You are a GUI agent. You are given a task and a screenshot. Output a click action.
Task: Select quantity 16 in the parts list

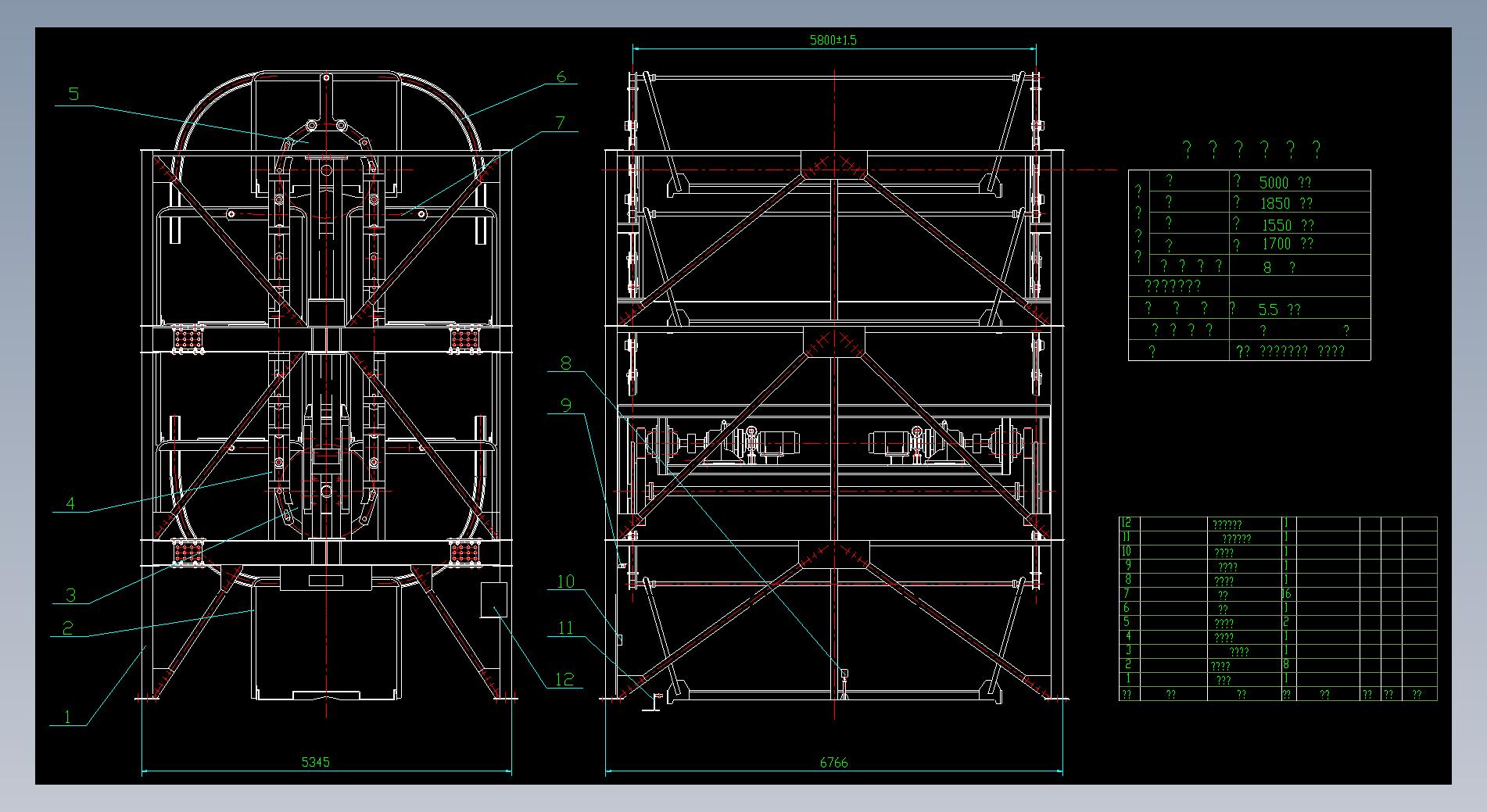pos(1286,594)
